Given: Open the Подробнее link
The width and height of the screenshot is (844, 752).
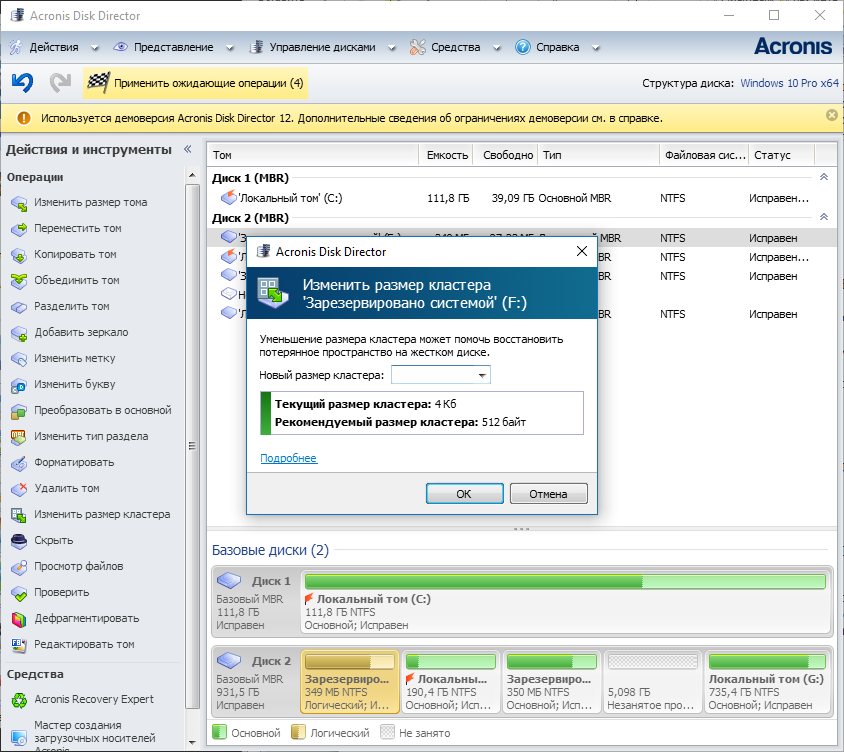Looking at the screenshot, I should (289, 458).
